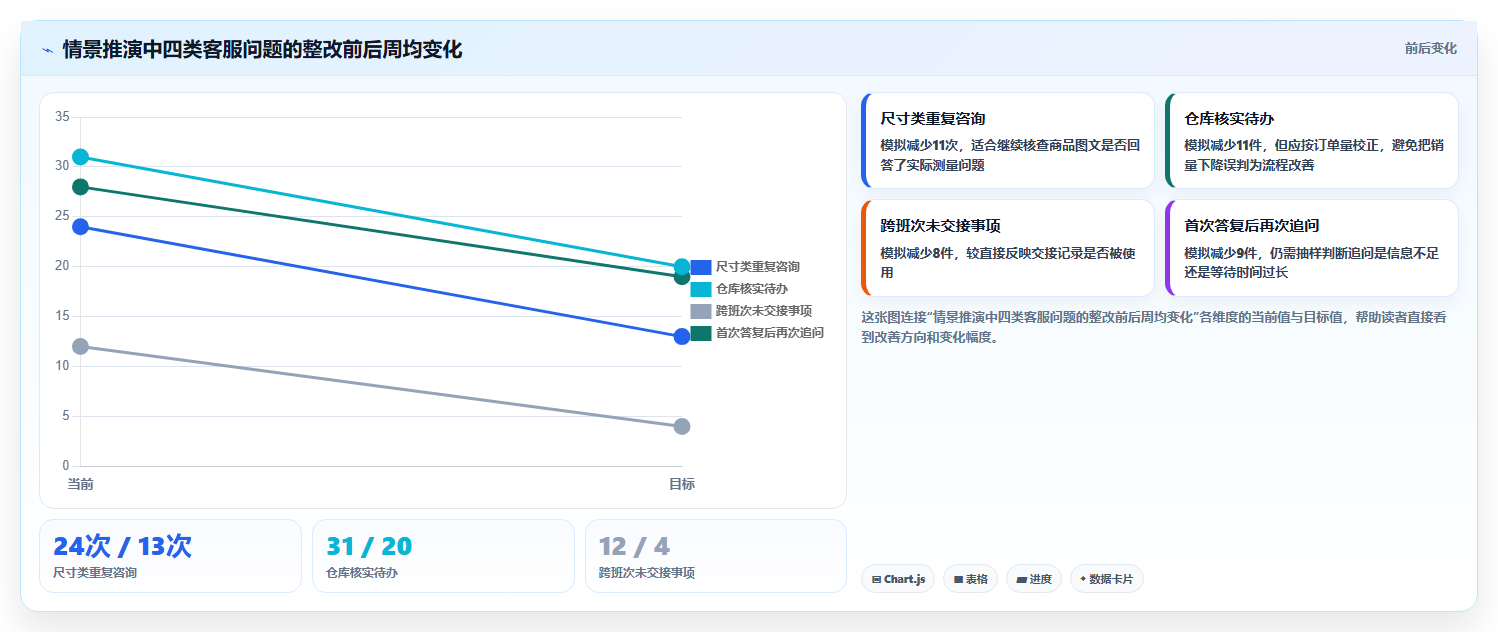Click the 目标 x-axis label
The height and width of the screenshot is (632, 1498).
tap(682, 484)
